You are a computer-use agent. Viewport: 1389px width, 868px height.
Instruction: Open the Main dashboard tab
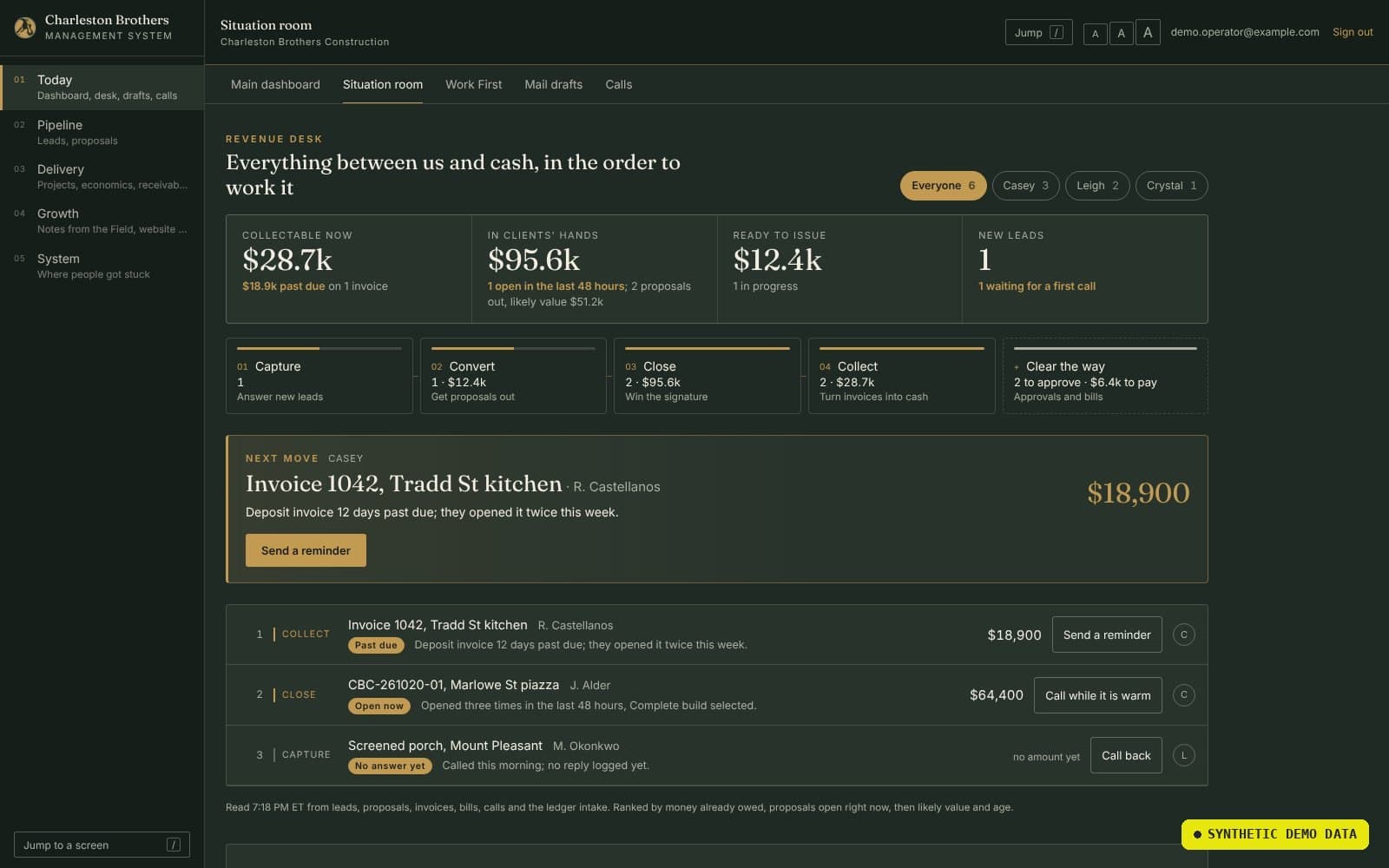[x=275, y=84]
